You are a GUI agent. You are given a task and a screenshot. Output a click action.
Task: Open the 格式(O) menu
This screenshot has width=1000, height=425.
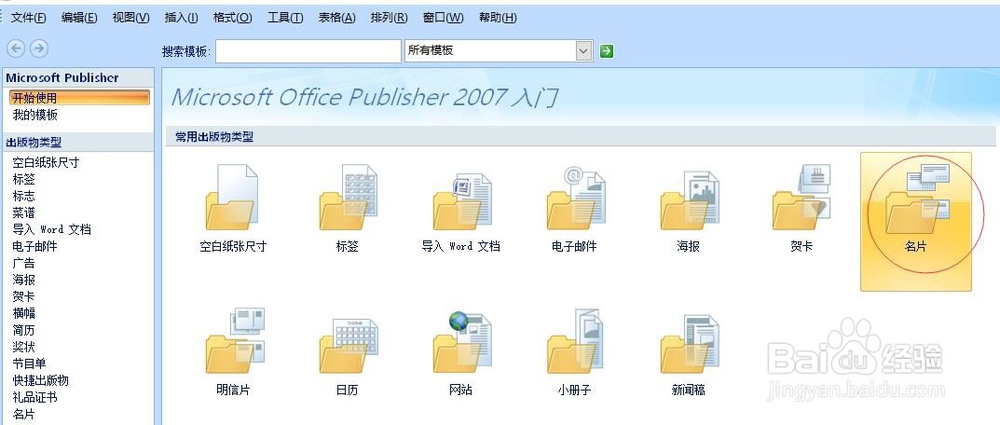[x=233, y=18]
